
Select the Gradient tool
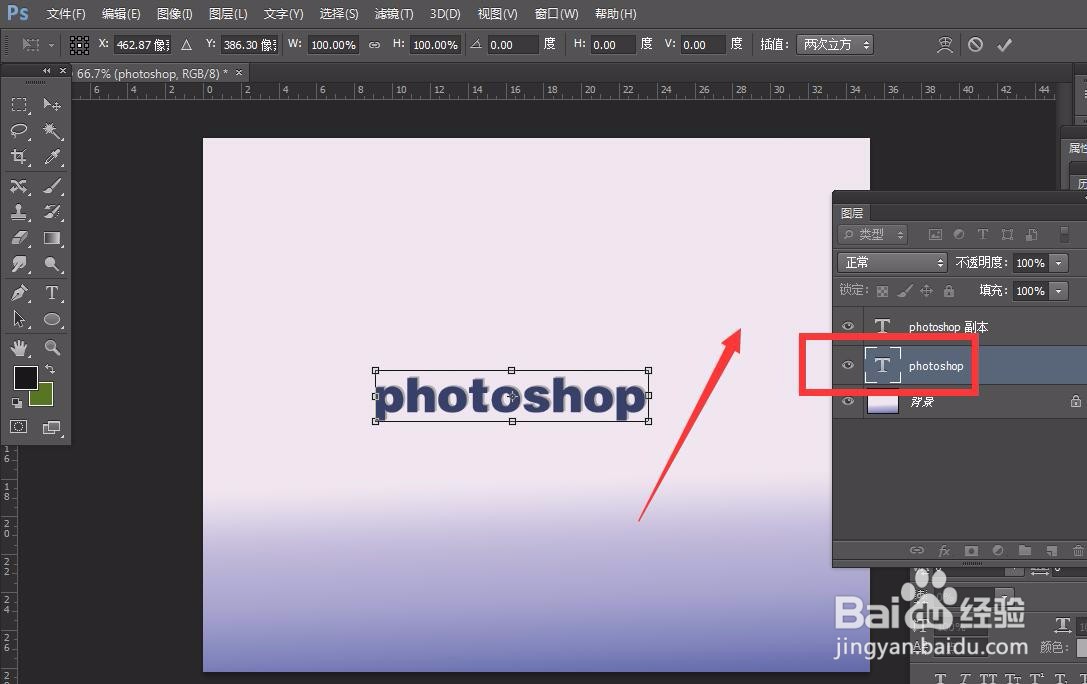click(52, 238)
